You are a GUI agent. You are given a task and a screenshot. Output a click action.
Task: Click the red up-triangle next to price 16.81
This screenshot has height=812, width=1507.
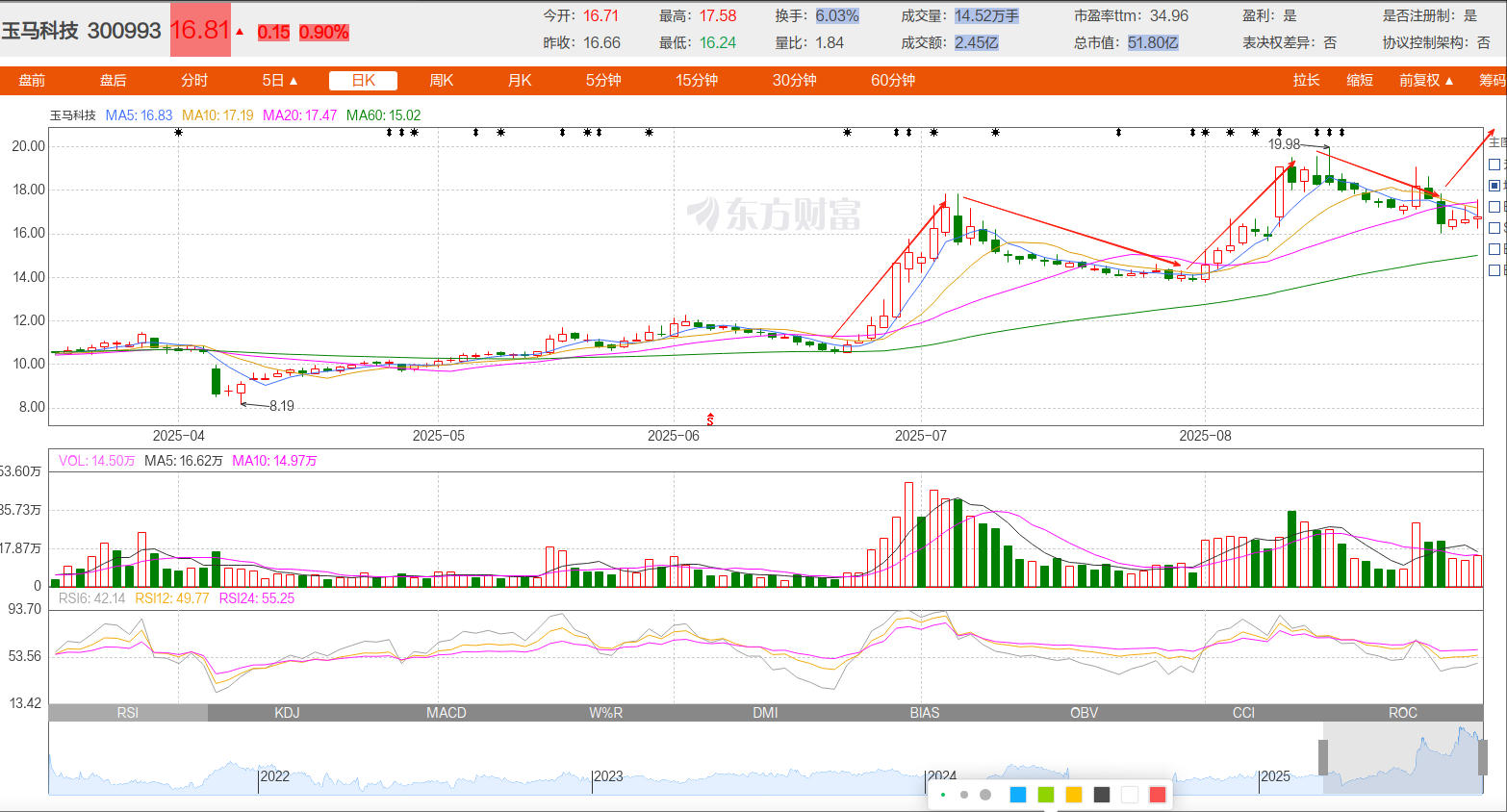240,32
